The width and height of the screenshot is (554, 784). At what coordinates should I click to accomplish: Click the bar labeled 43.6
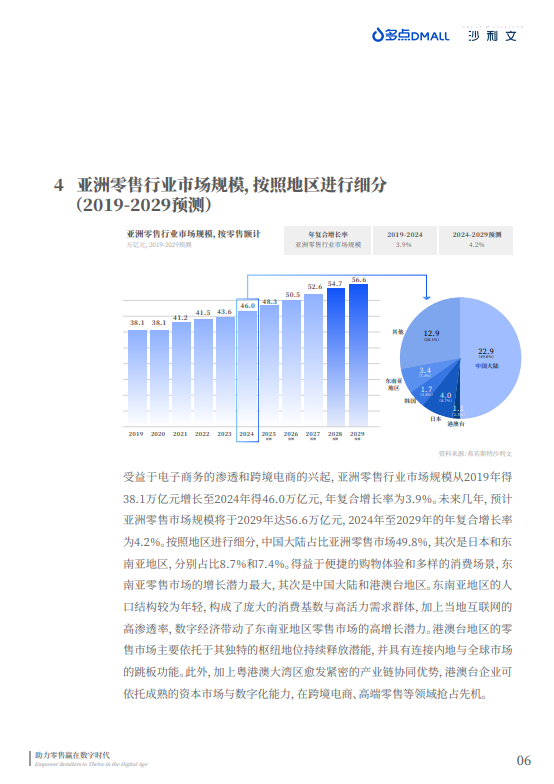click(225, 372)
